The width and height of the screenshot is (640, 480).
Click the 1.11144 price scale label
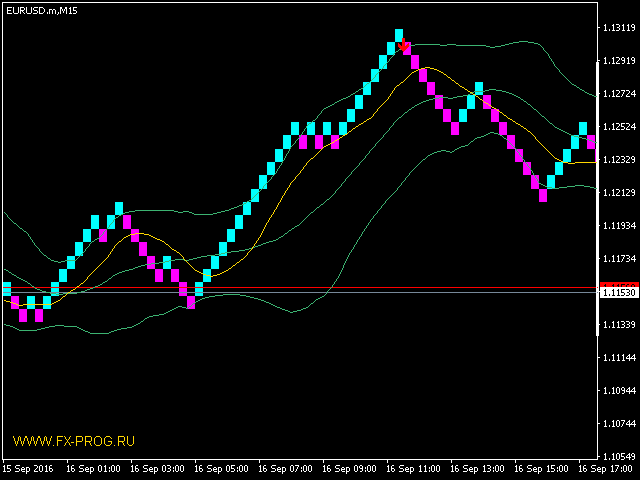(x=619, y=358)
